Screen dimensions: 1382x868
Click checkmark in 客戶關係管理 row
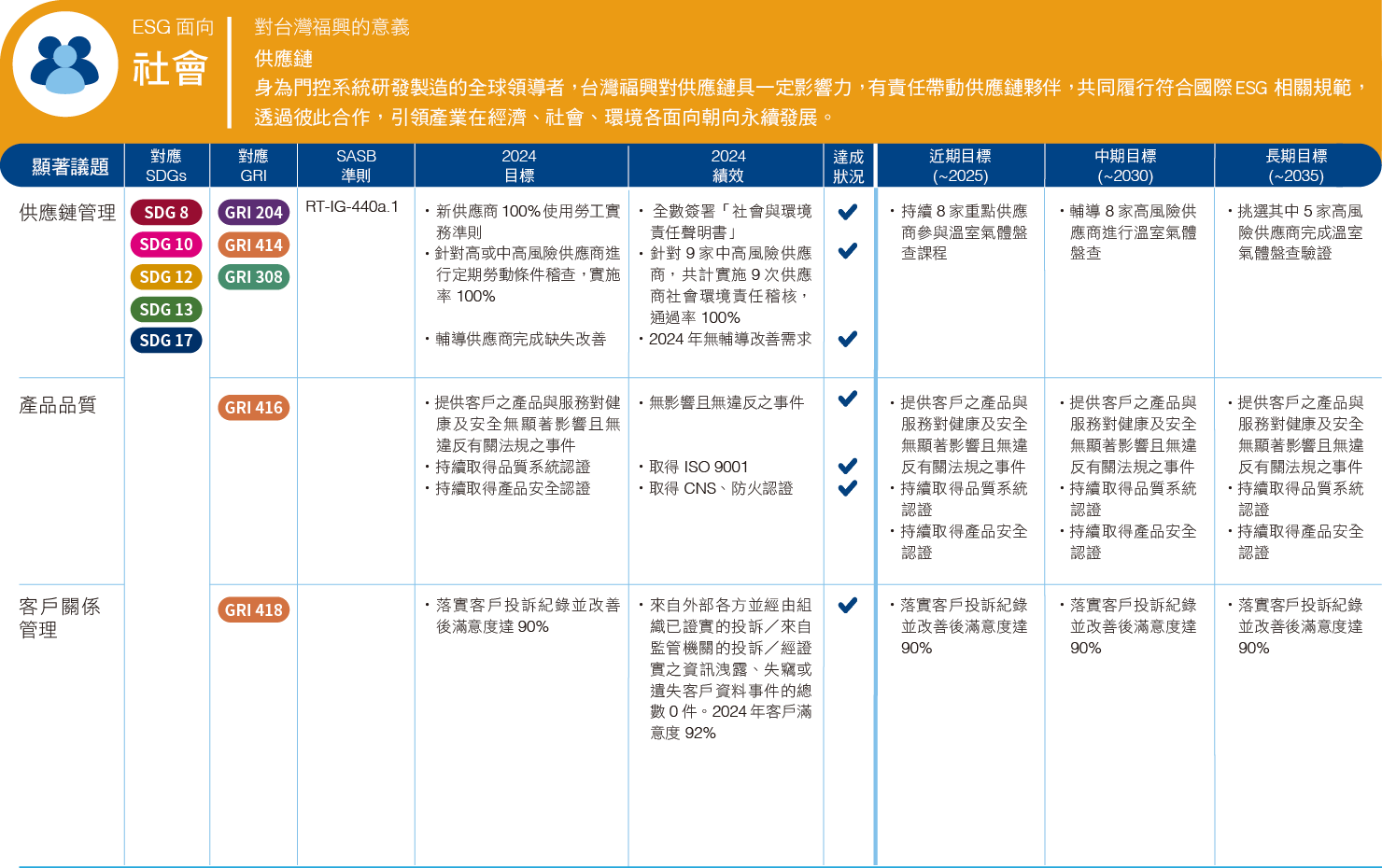tap(848, 605)
